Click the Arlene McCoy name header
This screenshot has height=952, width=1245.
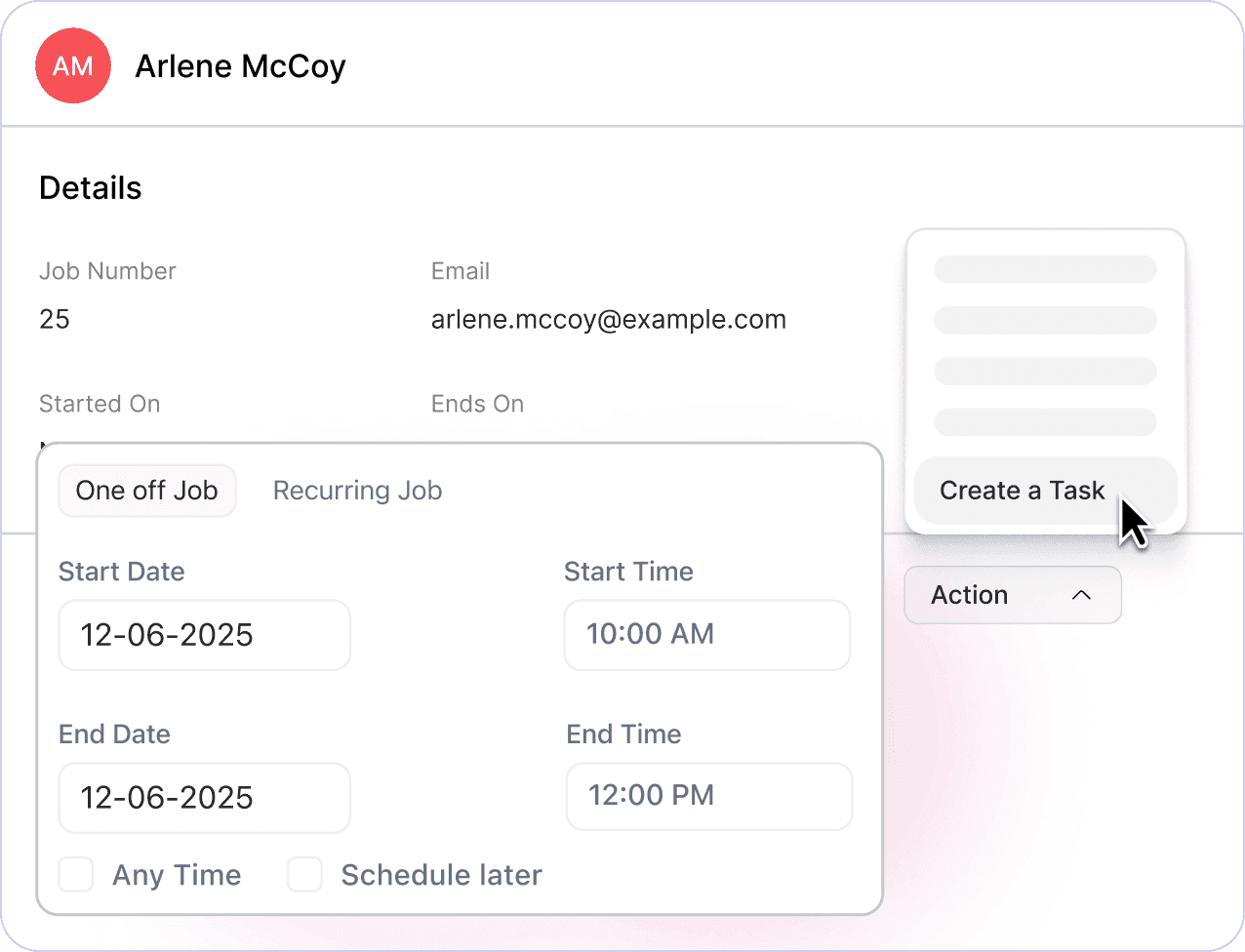[x=240, y=66]
